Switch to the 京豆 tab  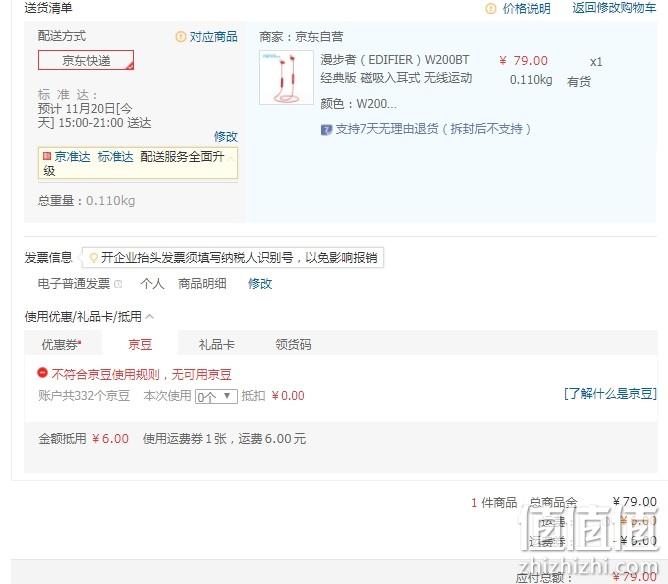click(140, 344)
